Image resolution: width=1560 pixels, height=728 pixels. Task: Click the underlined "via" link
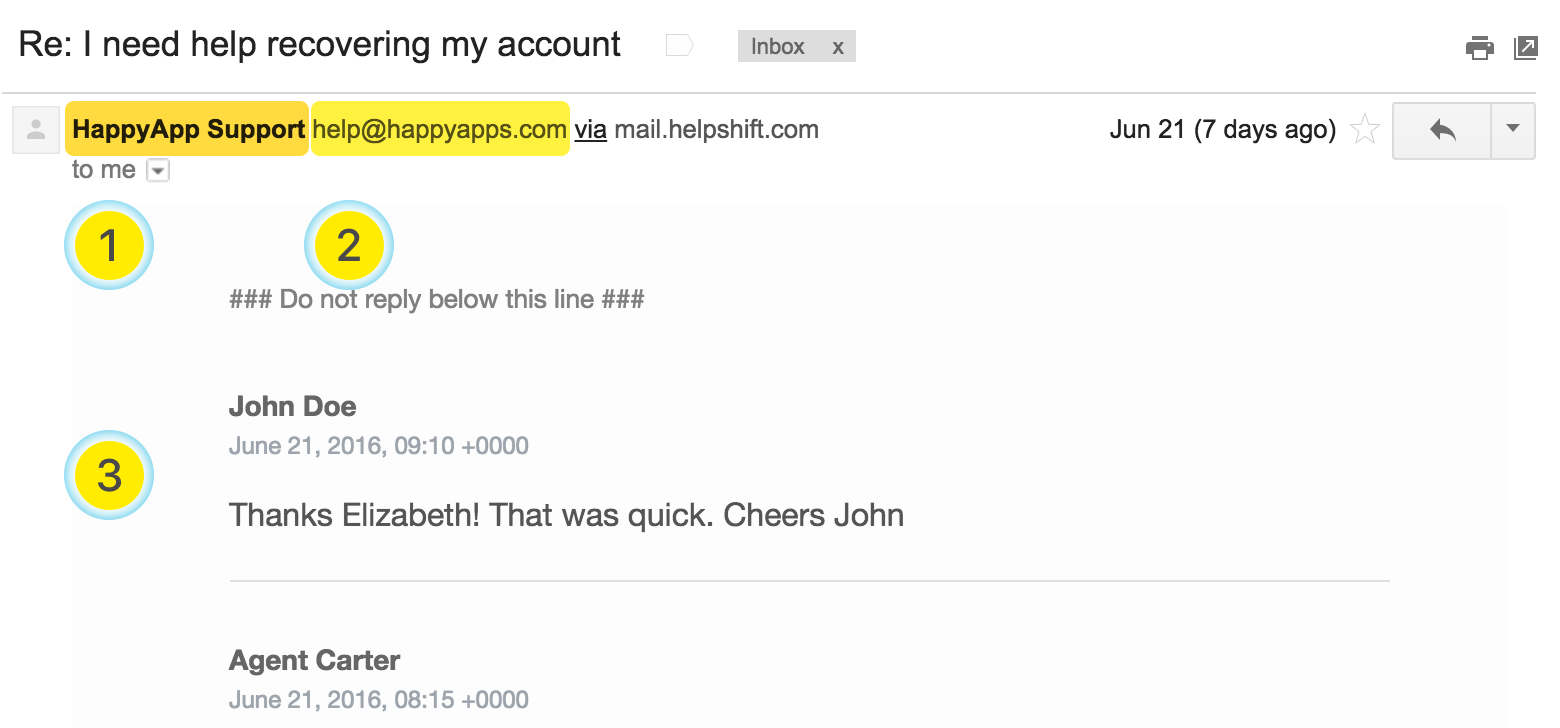click(x=591, y=130)
